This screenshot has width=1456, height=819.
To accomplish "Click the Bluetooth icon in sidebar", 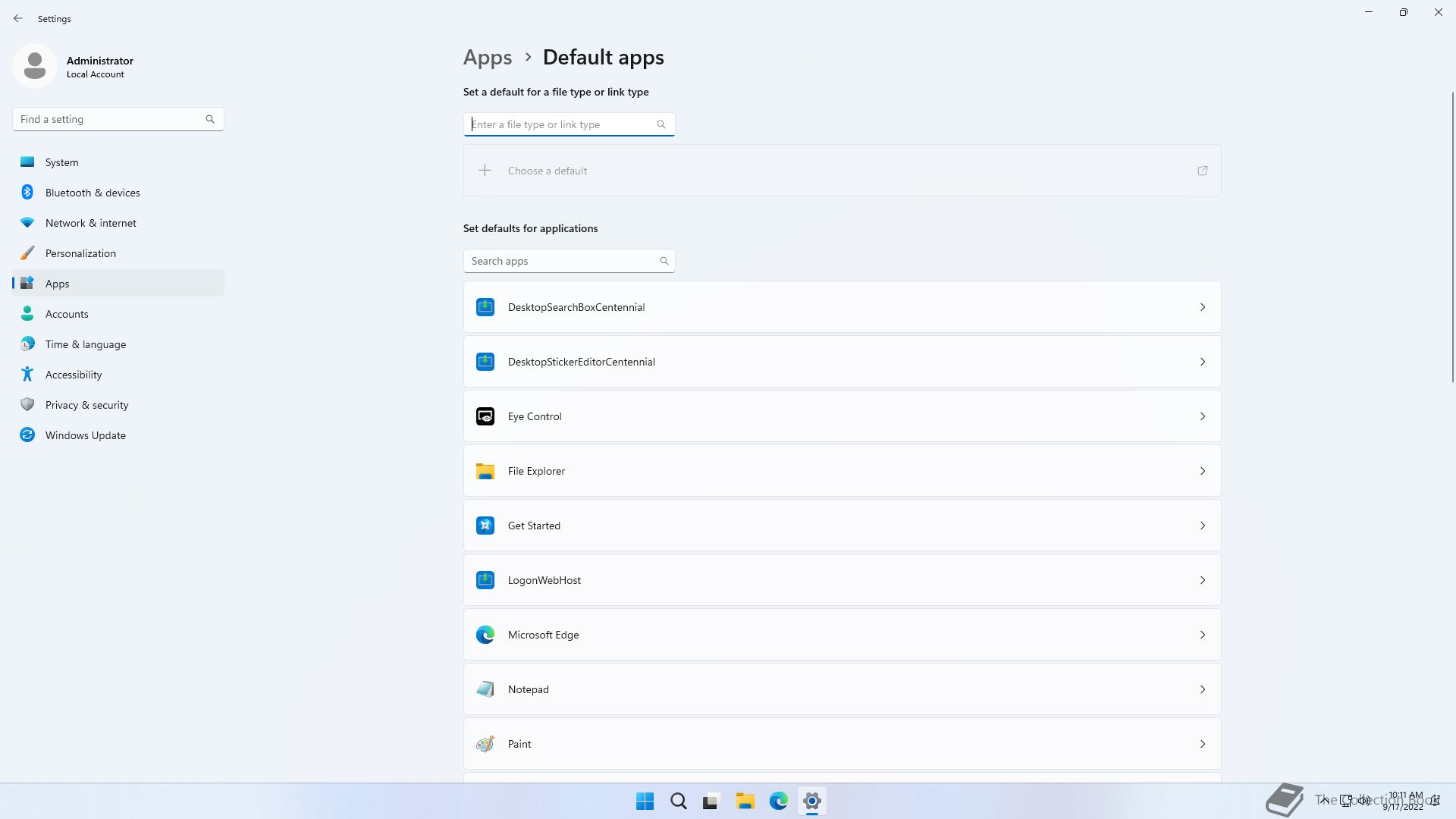I will 27,192.
